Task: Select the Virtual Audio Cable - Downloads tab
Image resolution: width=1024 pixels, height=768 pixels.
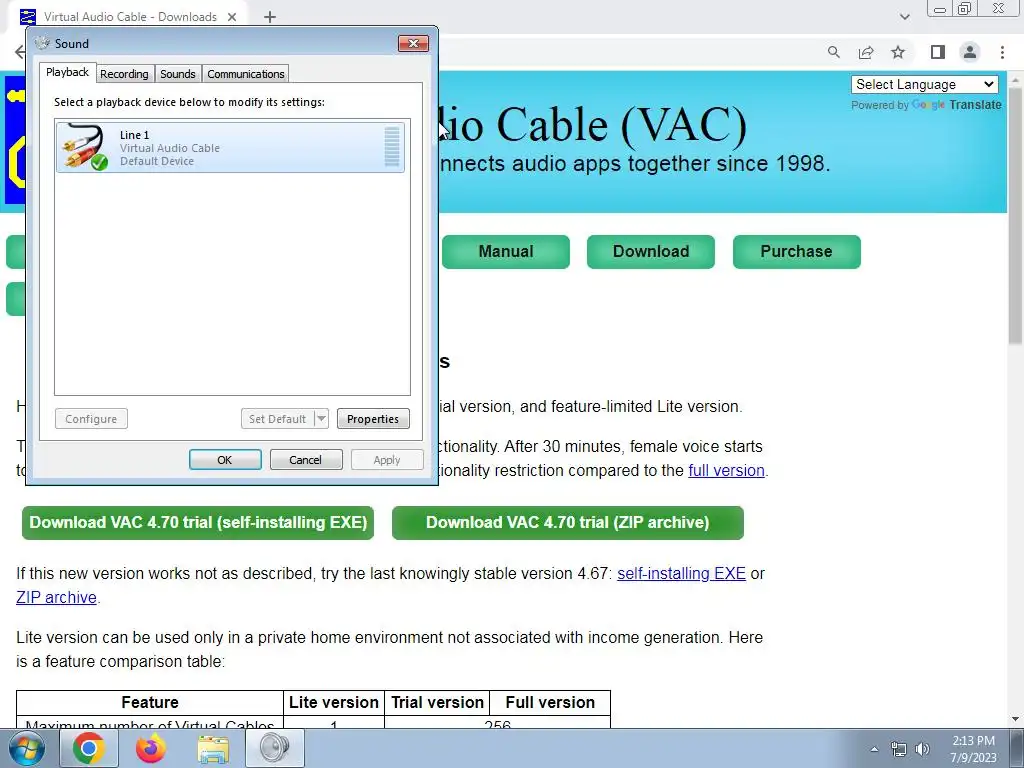Action: (129, 17)
